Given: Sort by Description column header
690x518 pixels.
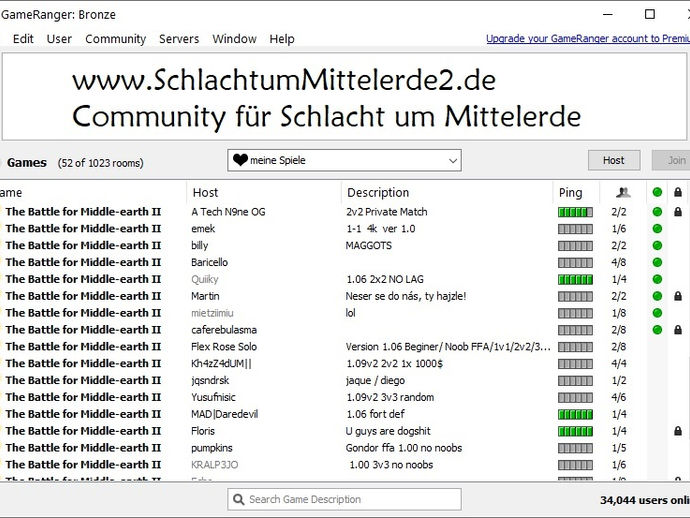Looking at the screenshot, I should tap(378, 192).
